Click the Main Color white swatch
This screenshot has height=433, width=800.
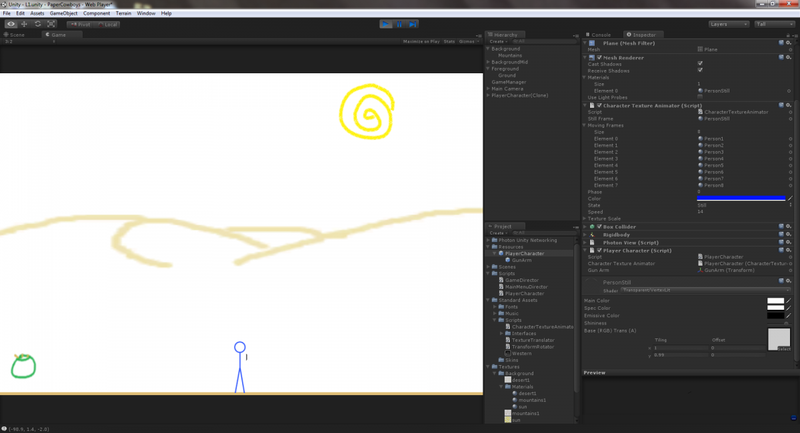click(776, 301)
